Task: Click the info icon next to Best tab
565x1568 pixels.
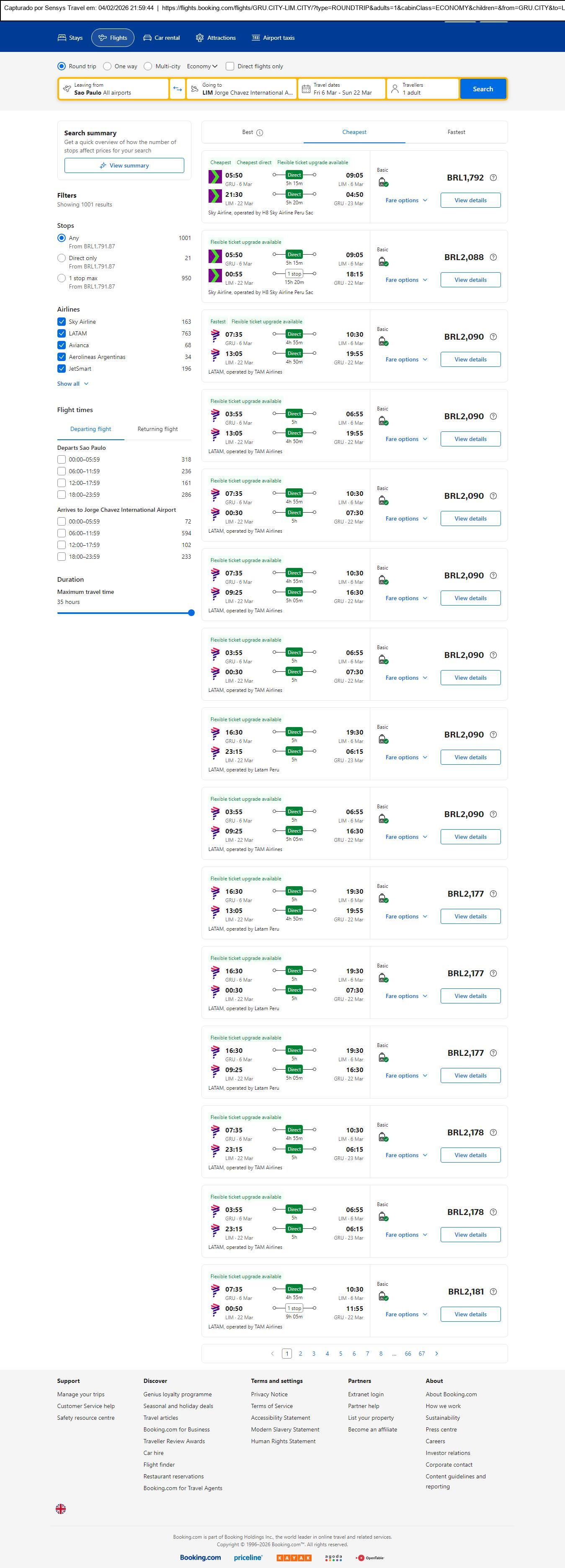Action: (x=259, y=133)
